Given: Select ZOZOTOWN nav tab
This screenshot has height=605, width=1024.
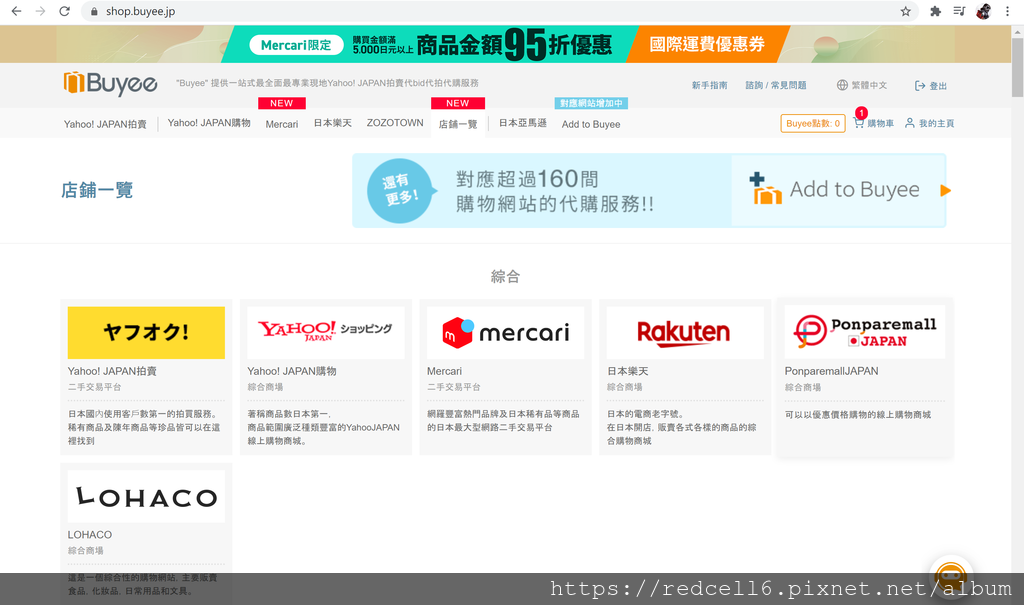Looking at the screenshot, I should pyautogui.click(x=395, y=123).
